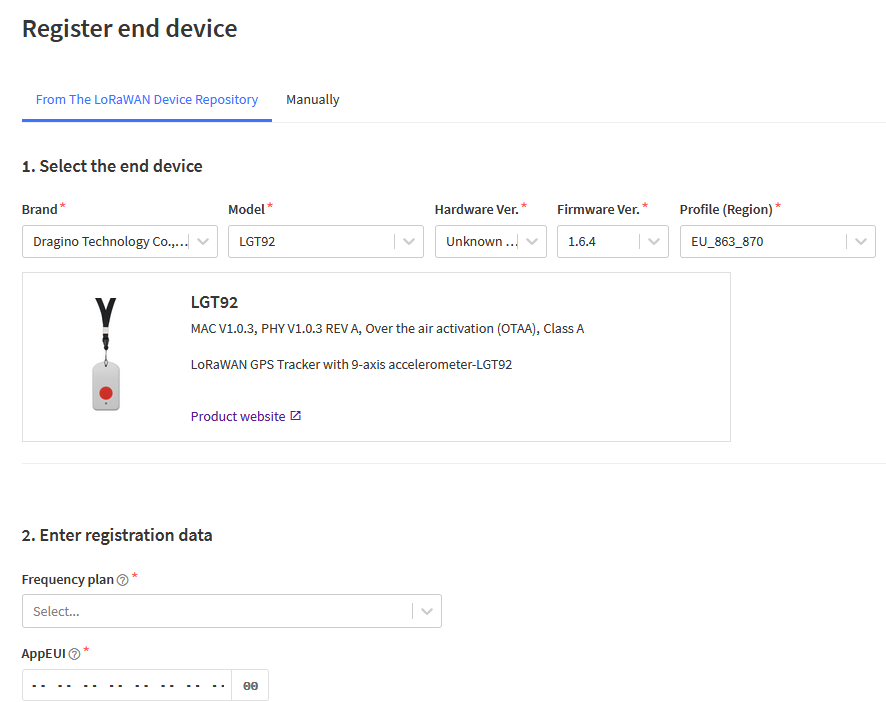The height and width of the screenshot is (702, 886).
Task: Click the AppEUI input field
Action: pos(127,686)
